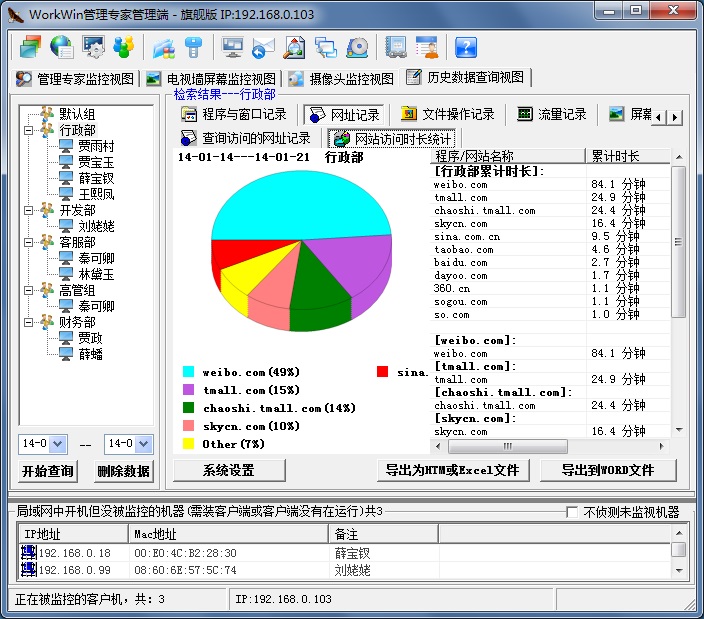Viewport: 704px width, 619px height.
Task: Click the computer icon next to 薛蟠
Action: point(66,354)
